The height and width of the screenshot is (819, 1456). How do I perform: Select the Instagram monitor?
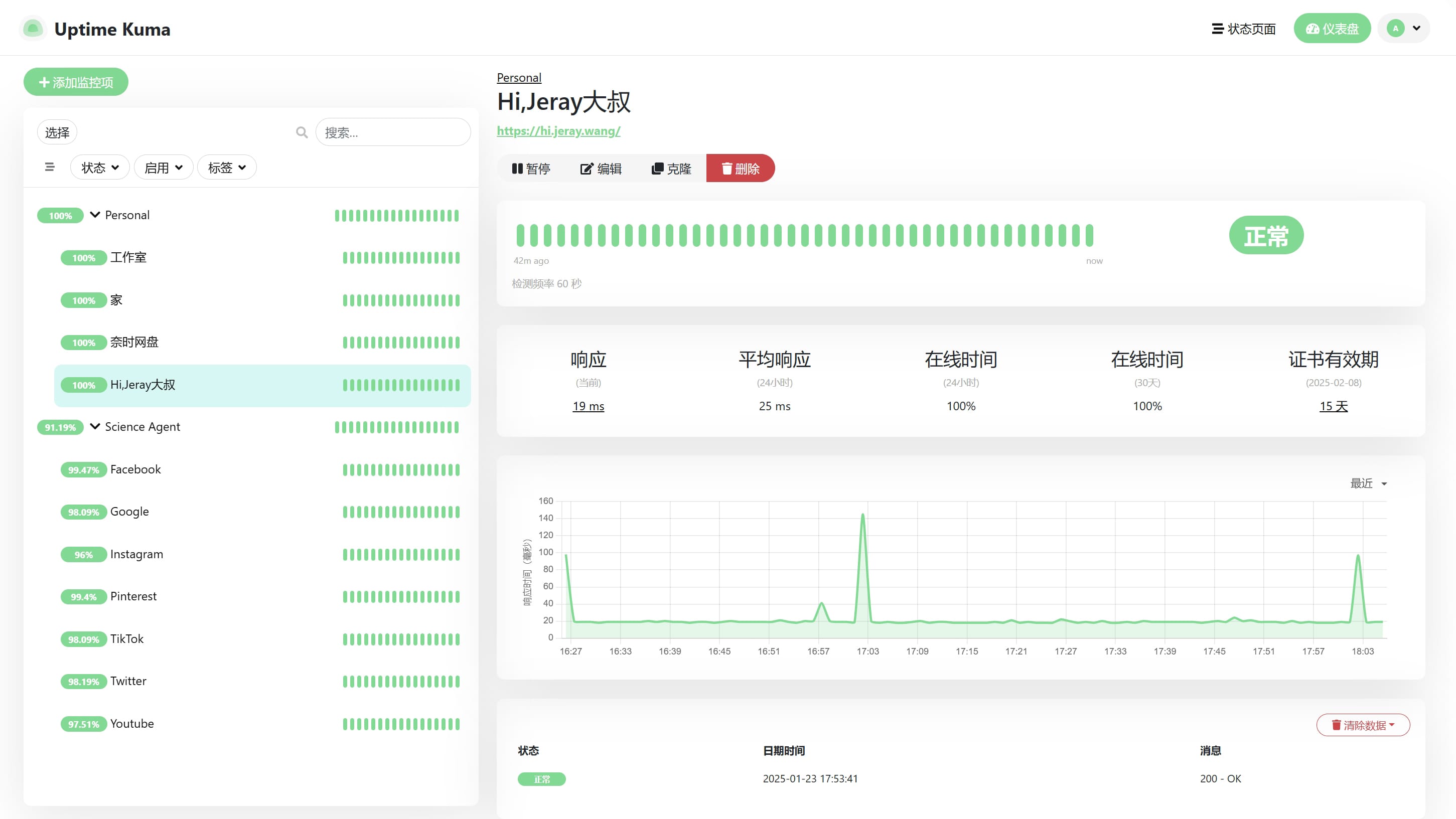(x=262, y=554)
